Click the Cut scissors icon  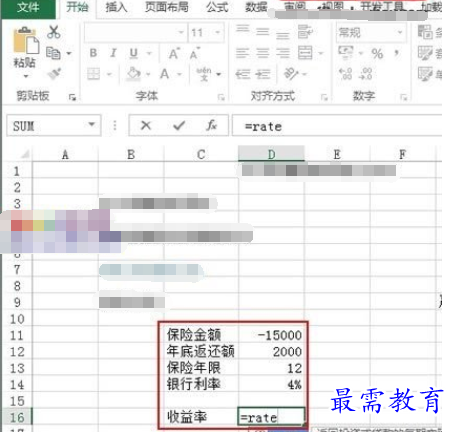(x=54, y=32)
